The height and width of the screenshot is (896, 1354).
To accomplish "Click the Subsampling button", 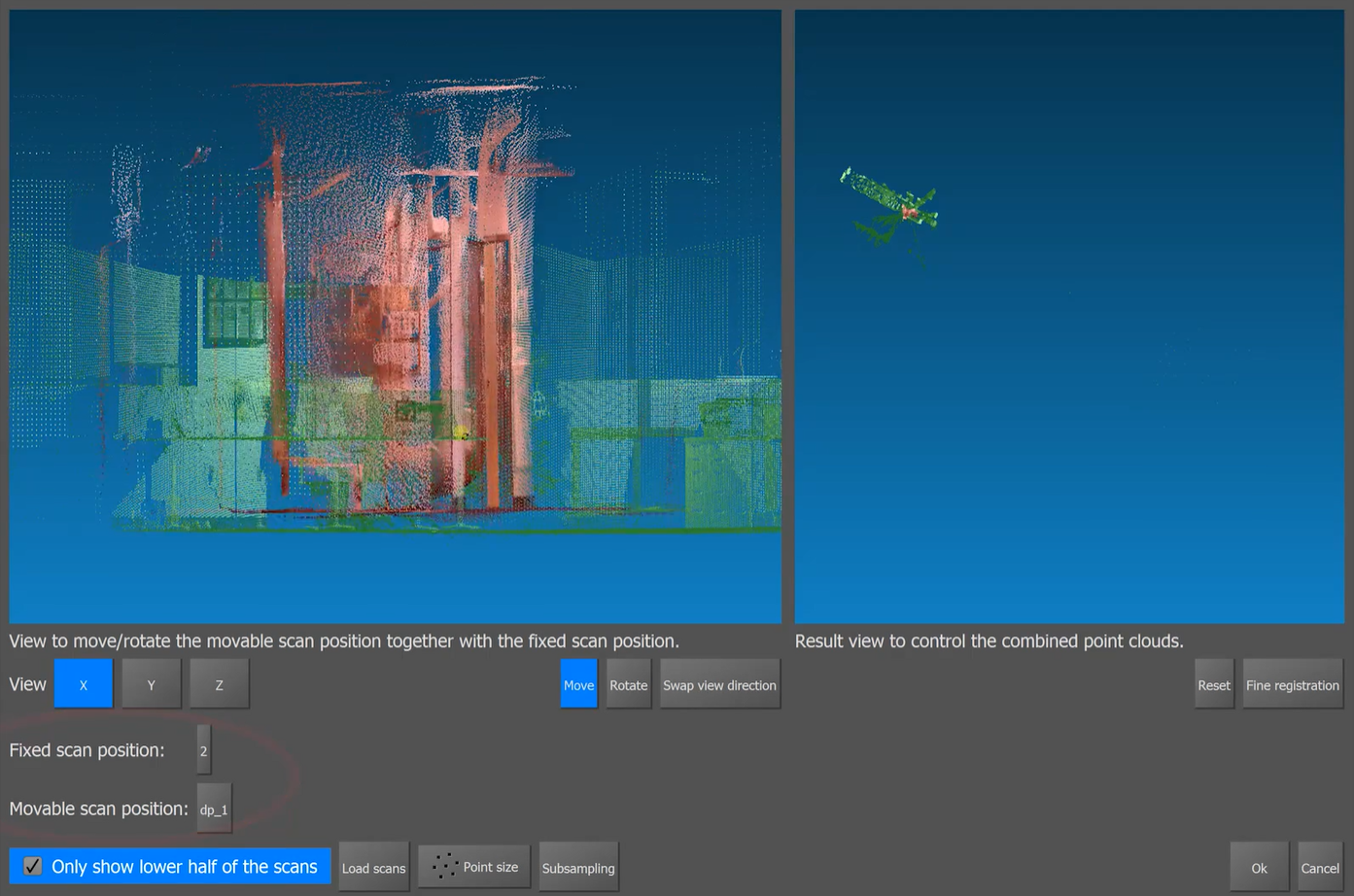I will click(x=578, y=867).
